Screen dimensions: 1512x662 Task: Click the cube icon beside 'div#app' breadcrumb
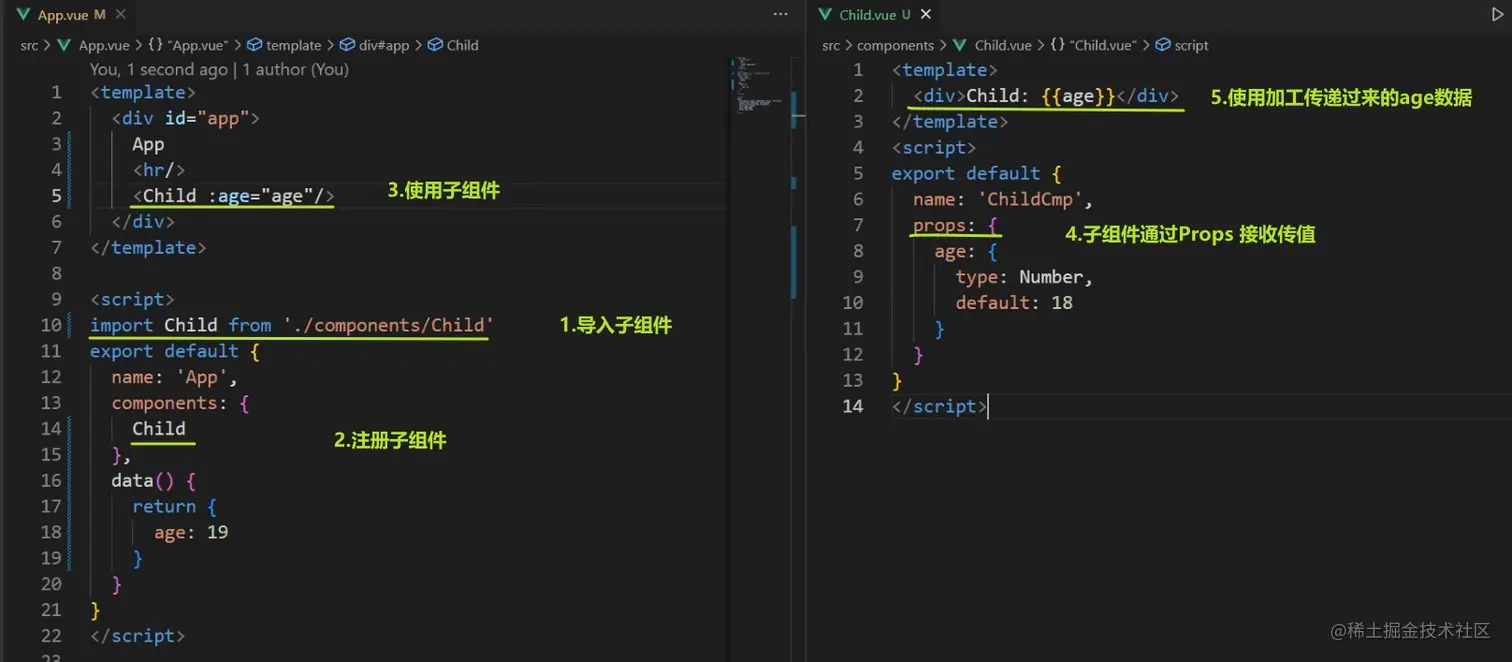[x=346, y=45]
